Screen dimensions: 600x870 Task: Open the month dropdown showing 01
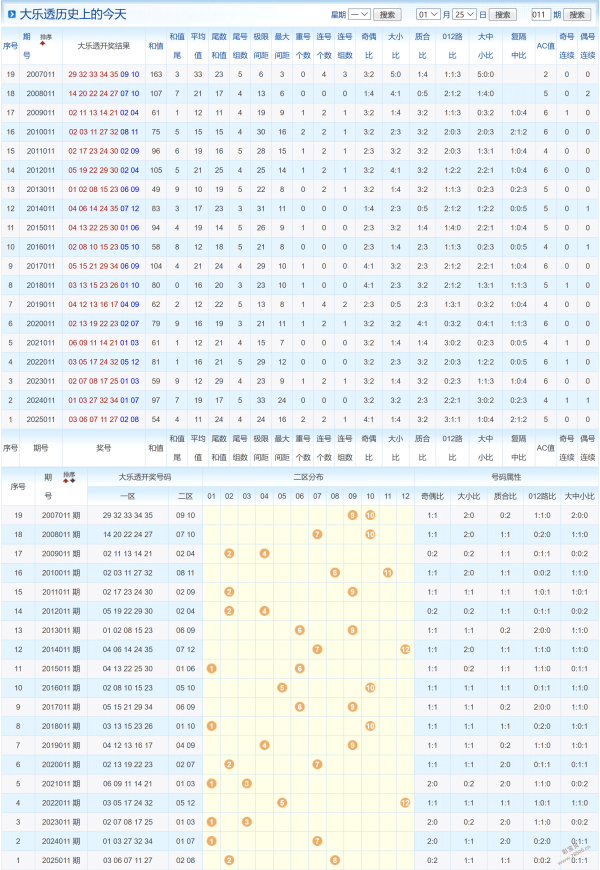click(x=427, y=15)
